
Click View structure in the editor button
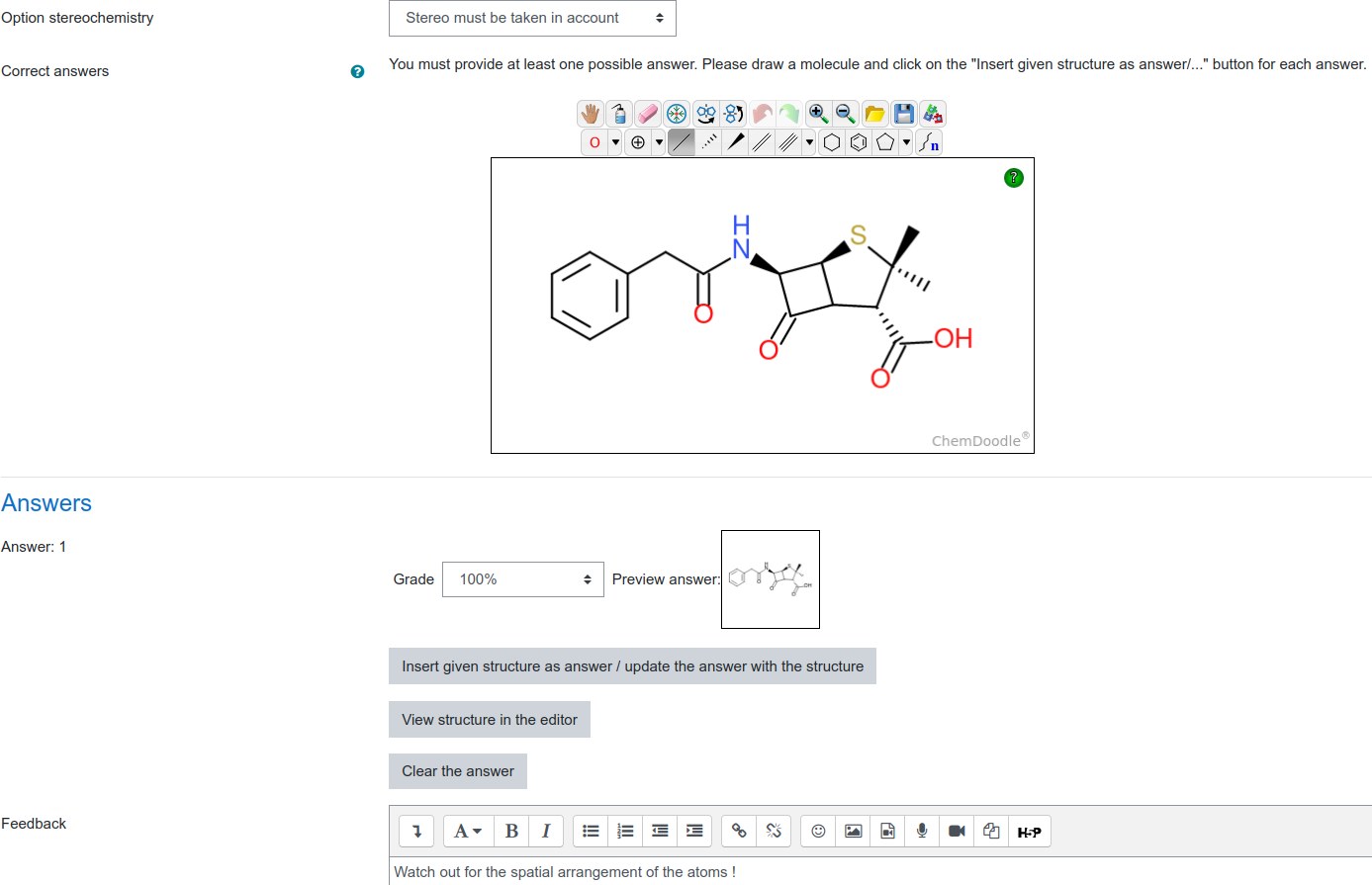click(x=490, y=720)
